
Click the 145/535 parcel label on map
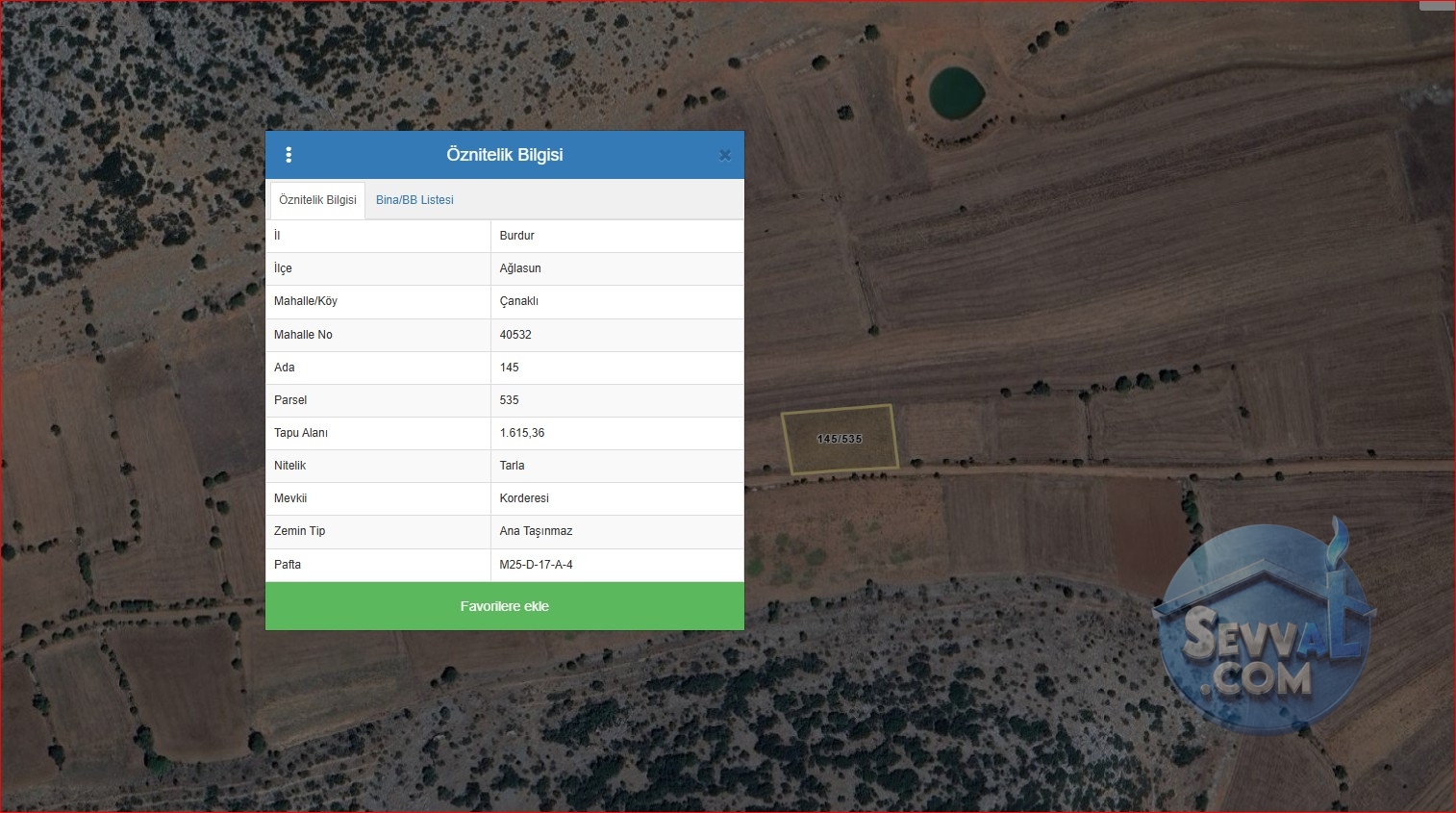pos(840,439)
